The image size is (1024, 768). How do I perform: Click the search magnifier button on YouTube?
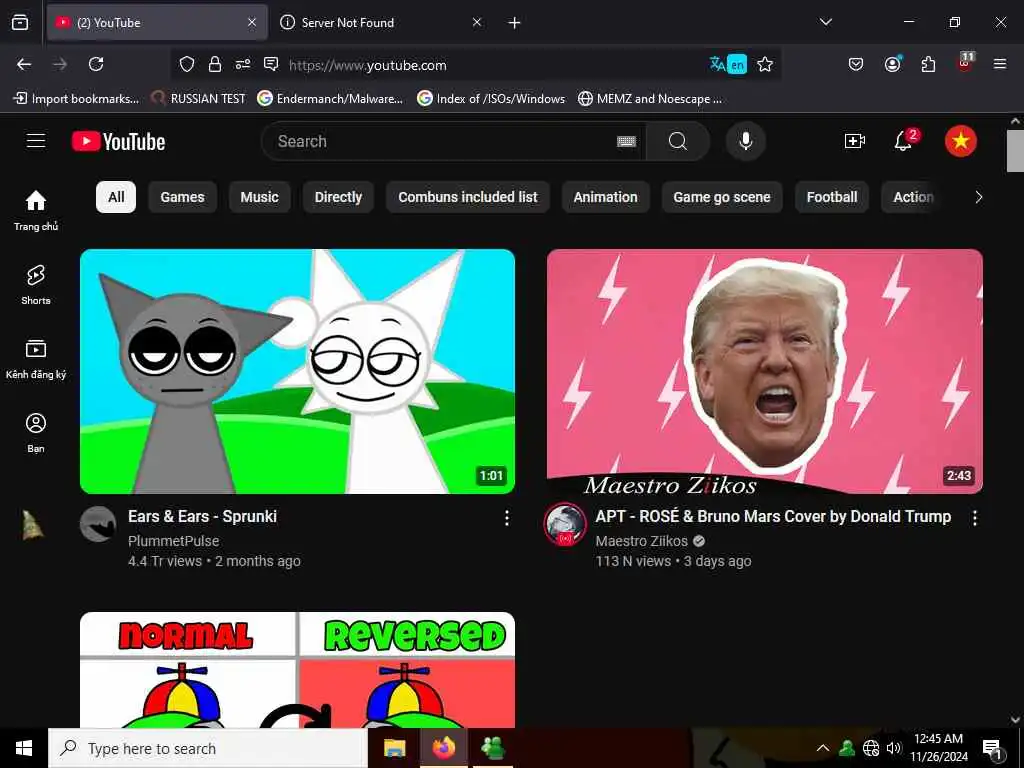[678, 141]
